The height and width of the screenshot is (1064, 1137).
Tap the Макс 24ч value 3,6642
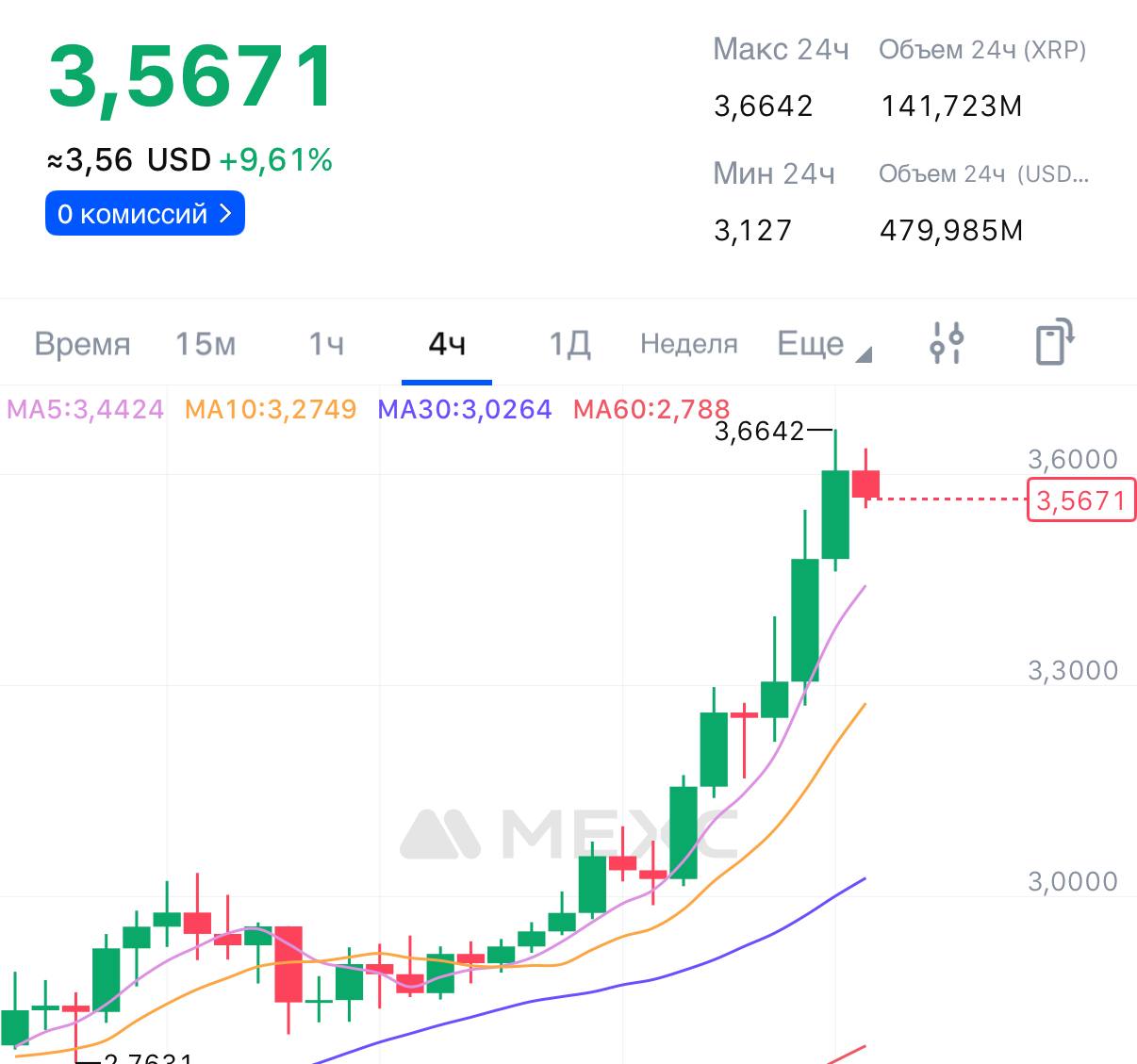764,106
